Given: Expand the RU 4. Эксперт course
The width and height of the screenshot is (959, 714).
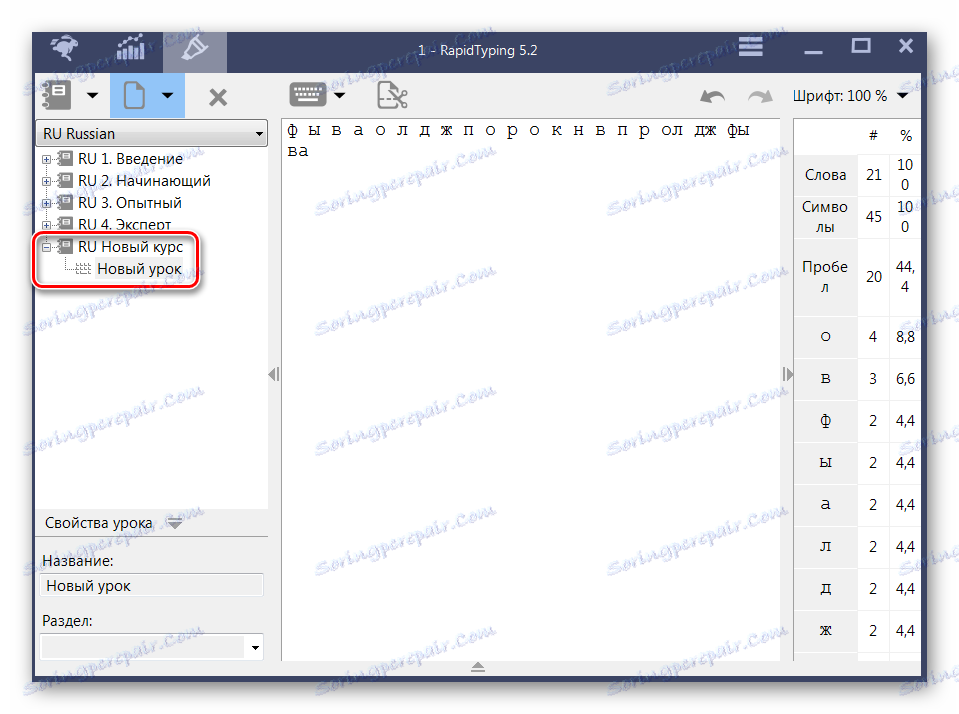Looking at the screenshot, I should pyautogui.click(x=46, y=225).
